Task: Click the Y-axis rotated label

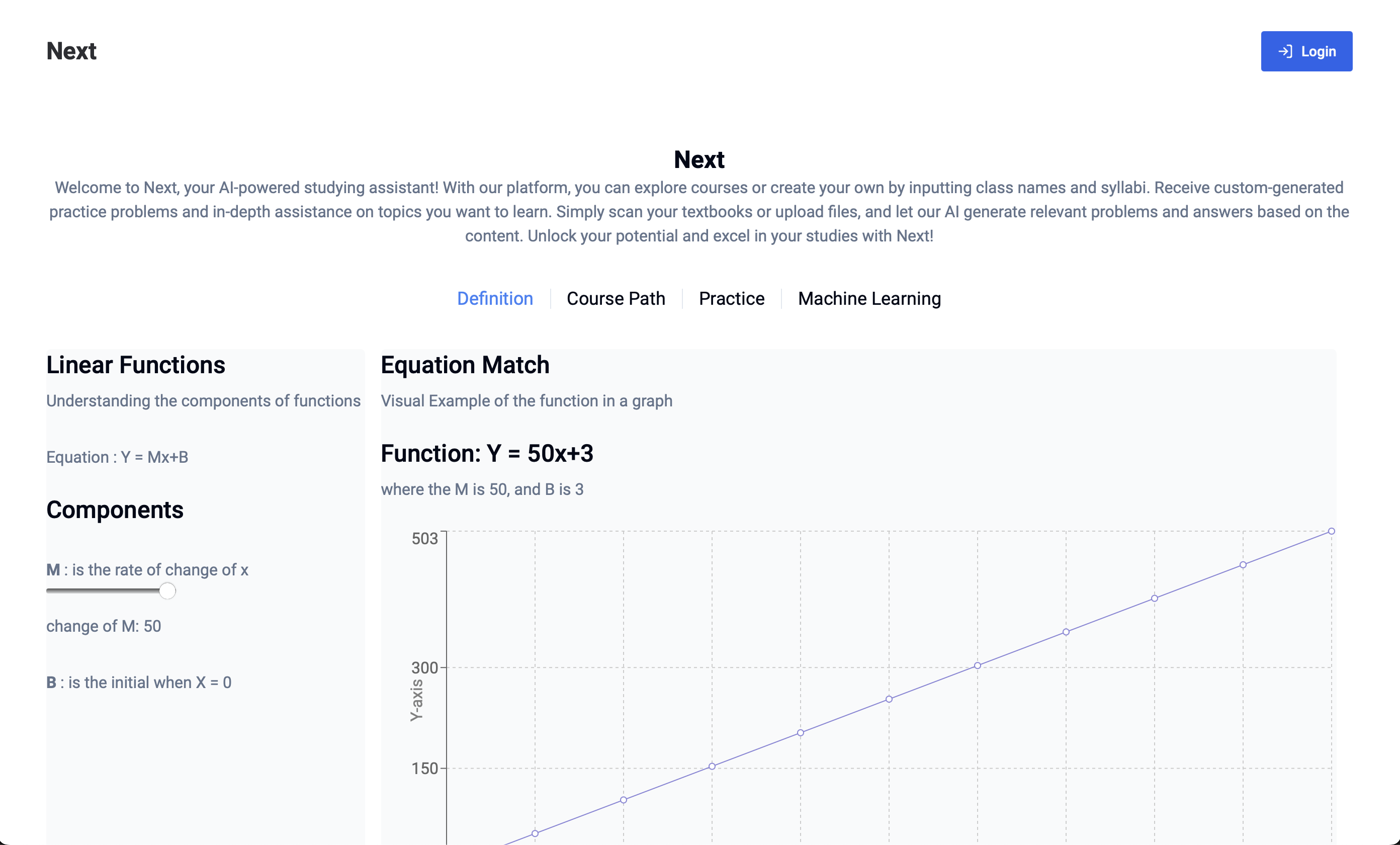Action: 416,700
